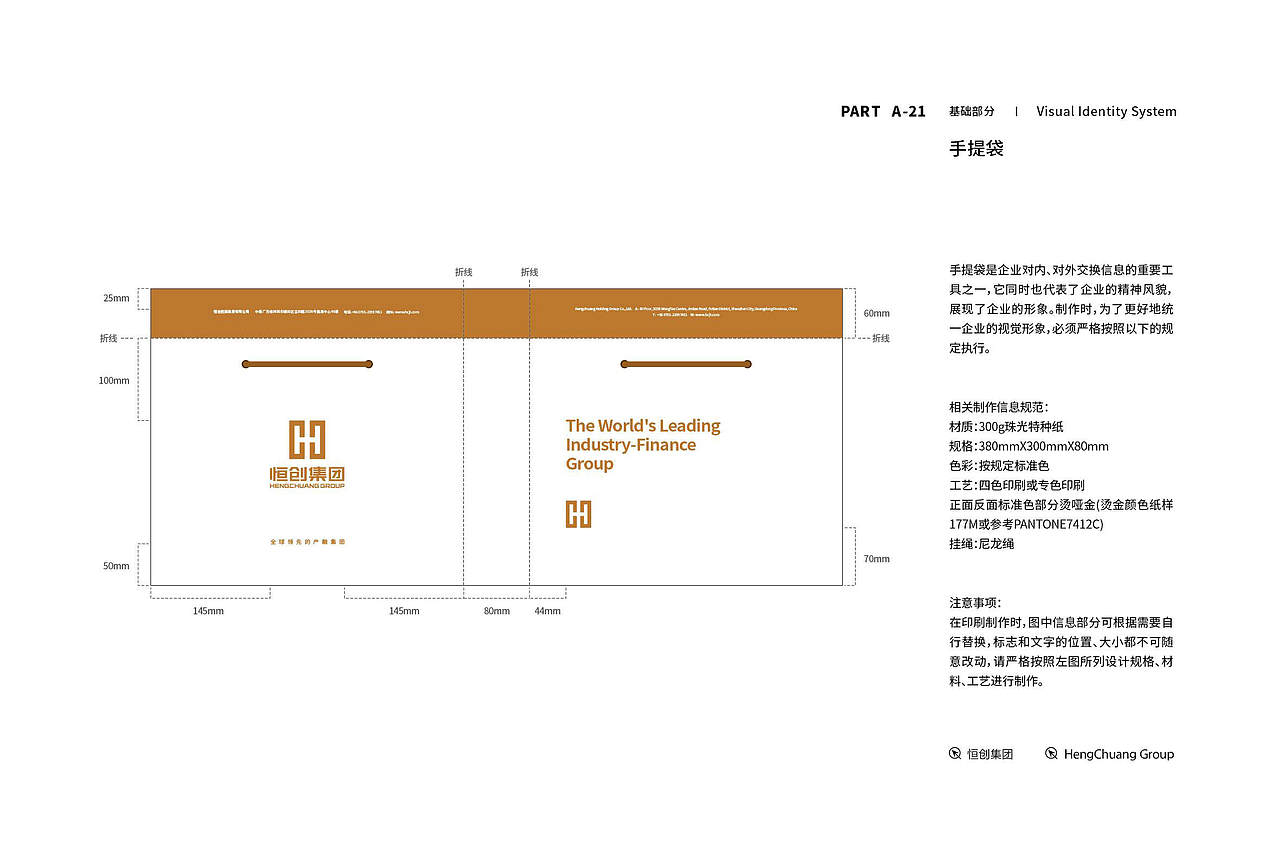Click the right bag handle rope graphic

coord(686,364)
